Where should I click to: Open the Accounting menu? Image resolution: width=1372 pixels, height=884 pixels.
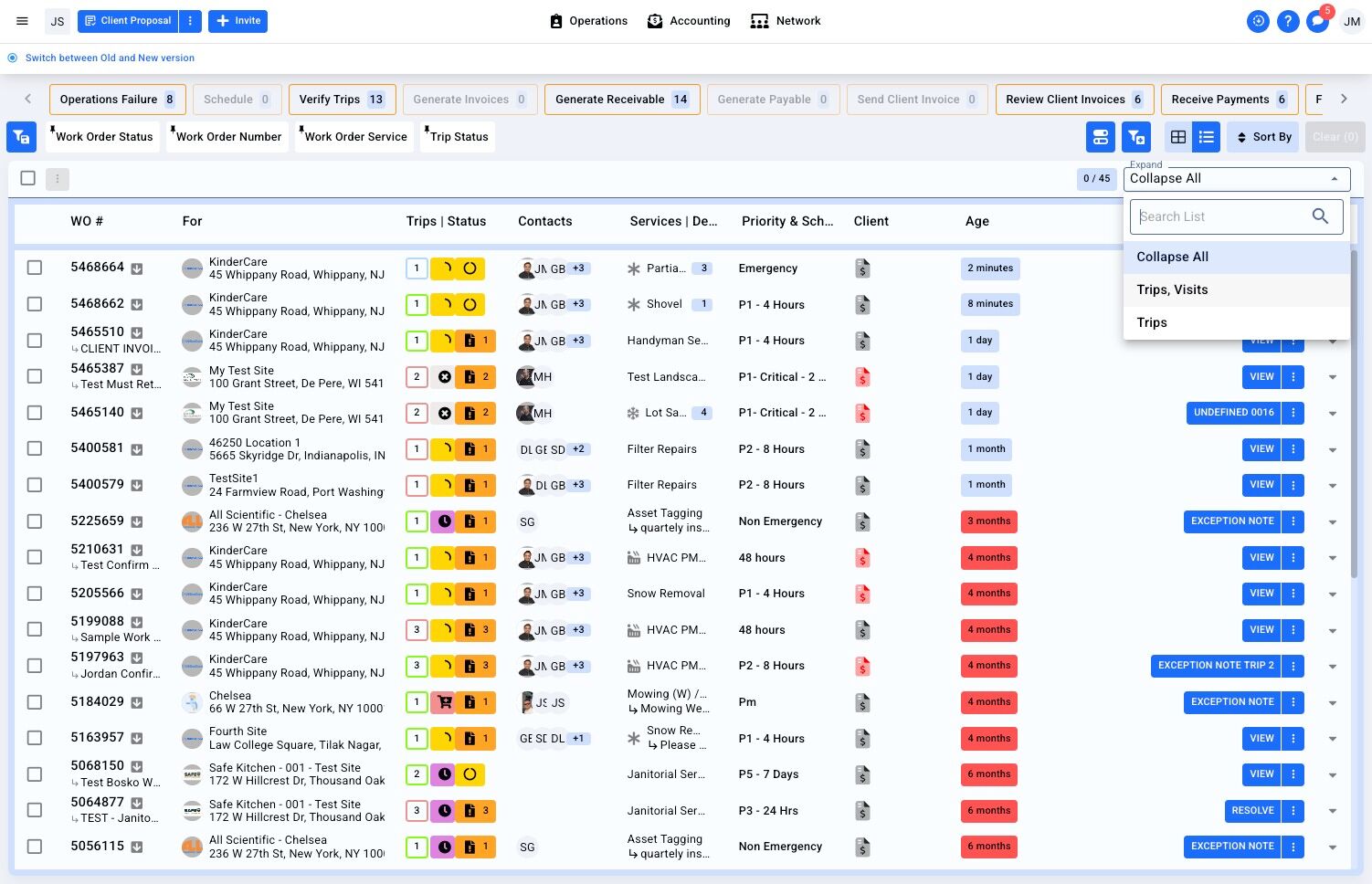click(689, 21)
